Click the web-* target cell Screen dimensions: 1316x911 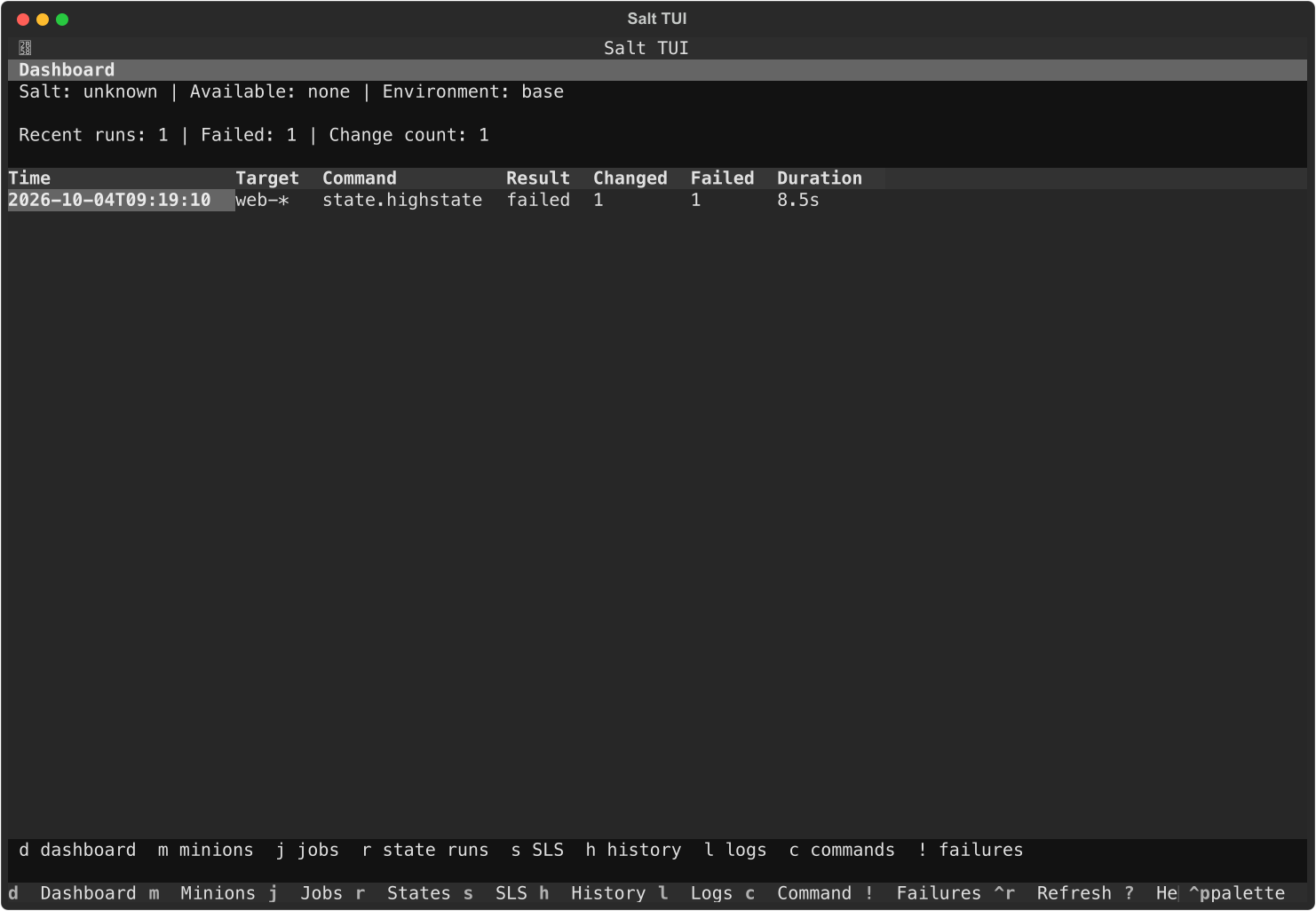pyautogui.click(x=263, y=201)
